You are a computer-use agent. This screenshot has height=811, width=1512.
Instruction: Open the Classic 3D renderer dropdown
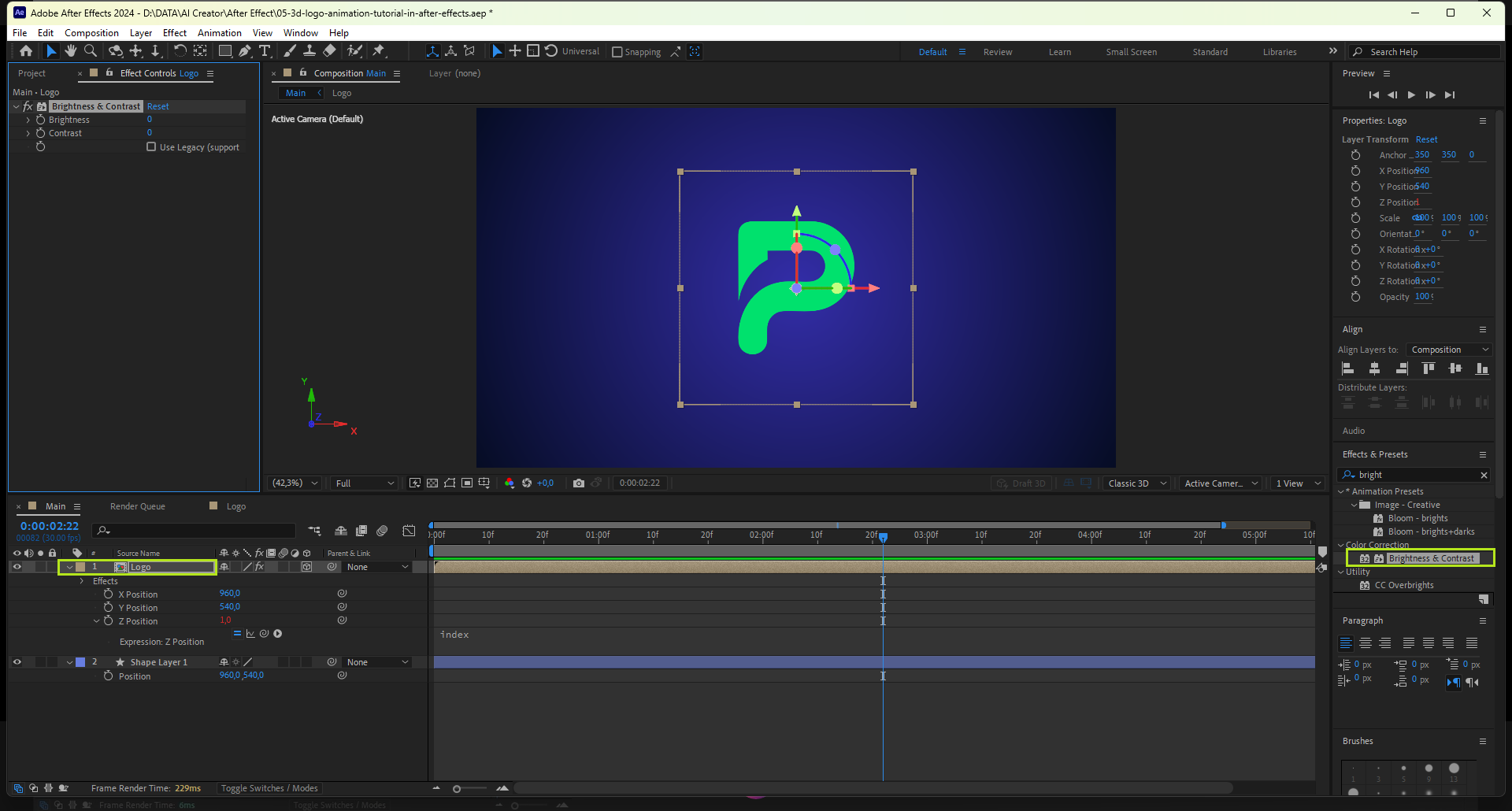pos(1136,483)
